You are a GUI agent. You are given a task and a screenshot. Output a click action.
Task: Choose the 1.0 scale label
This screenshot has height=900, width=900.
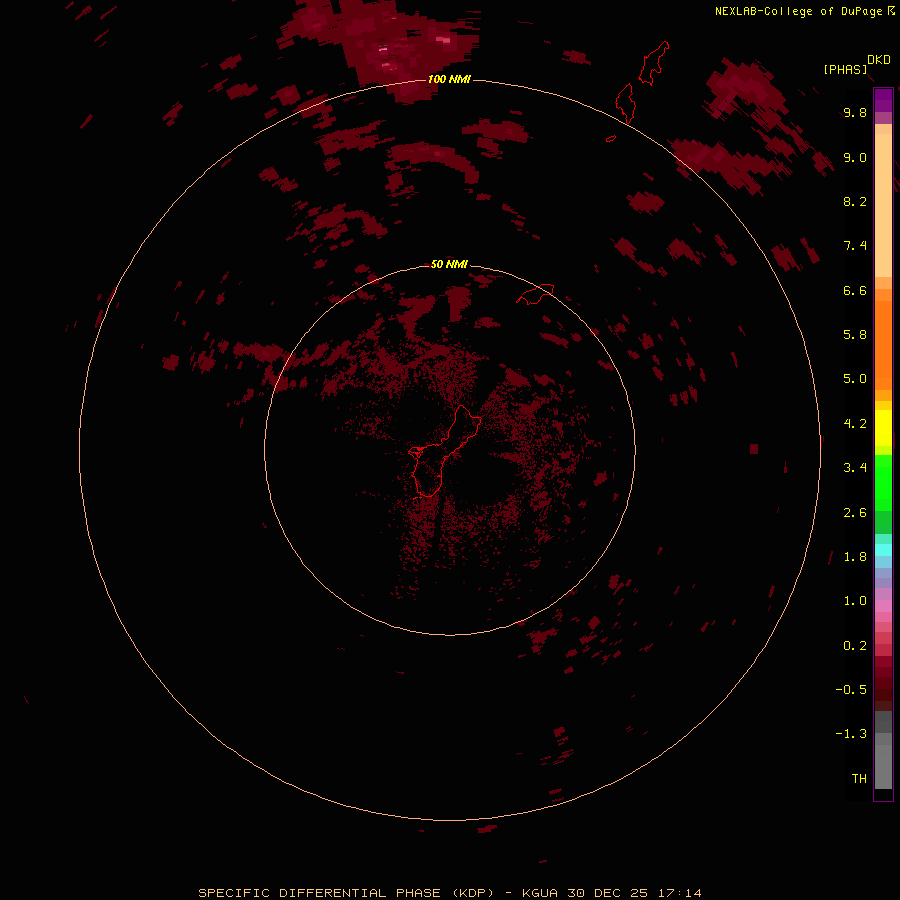point(855,601)
